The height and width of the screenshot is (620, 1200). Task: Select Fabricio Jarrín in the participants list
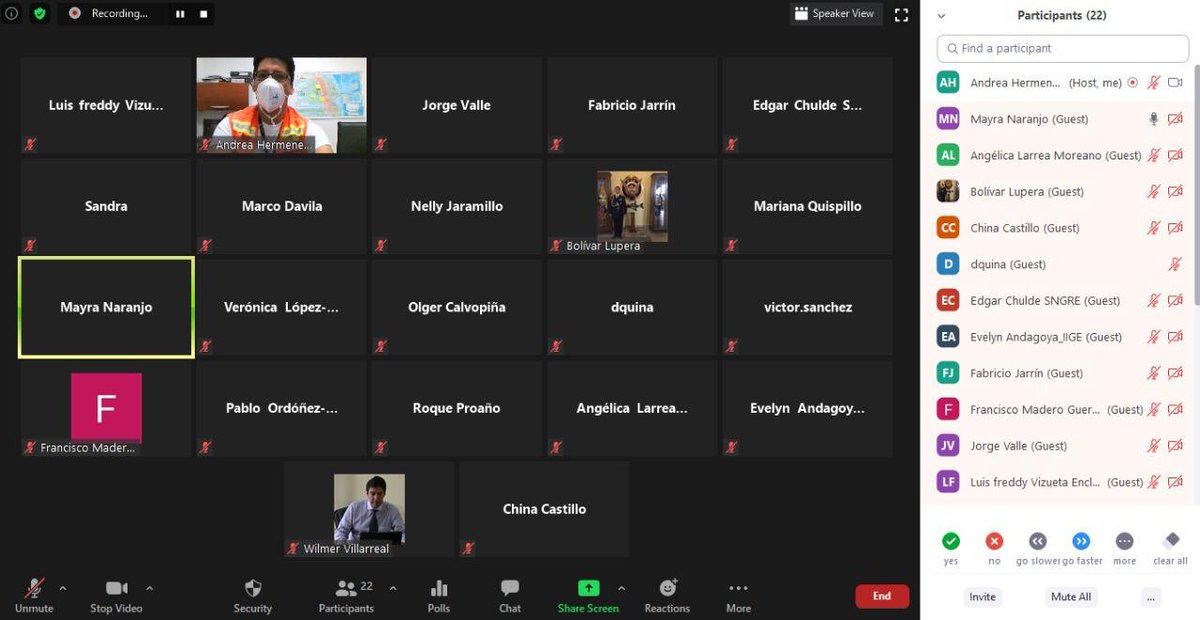pyautogui.click(x=1060, y=373)
